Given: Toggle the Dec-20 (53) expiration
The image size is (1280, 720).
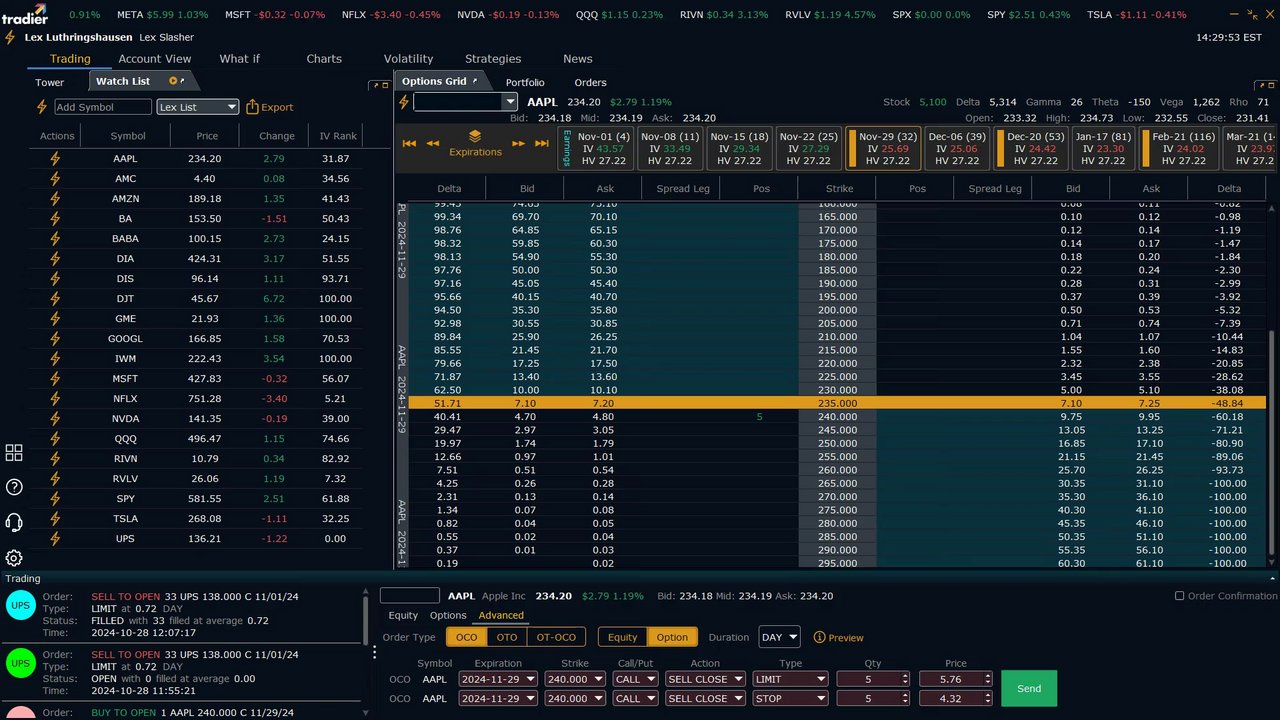Looking at the screenshot, I should click(x=1031, y=148).
